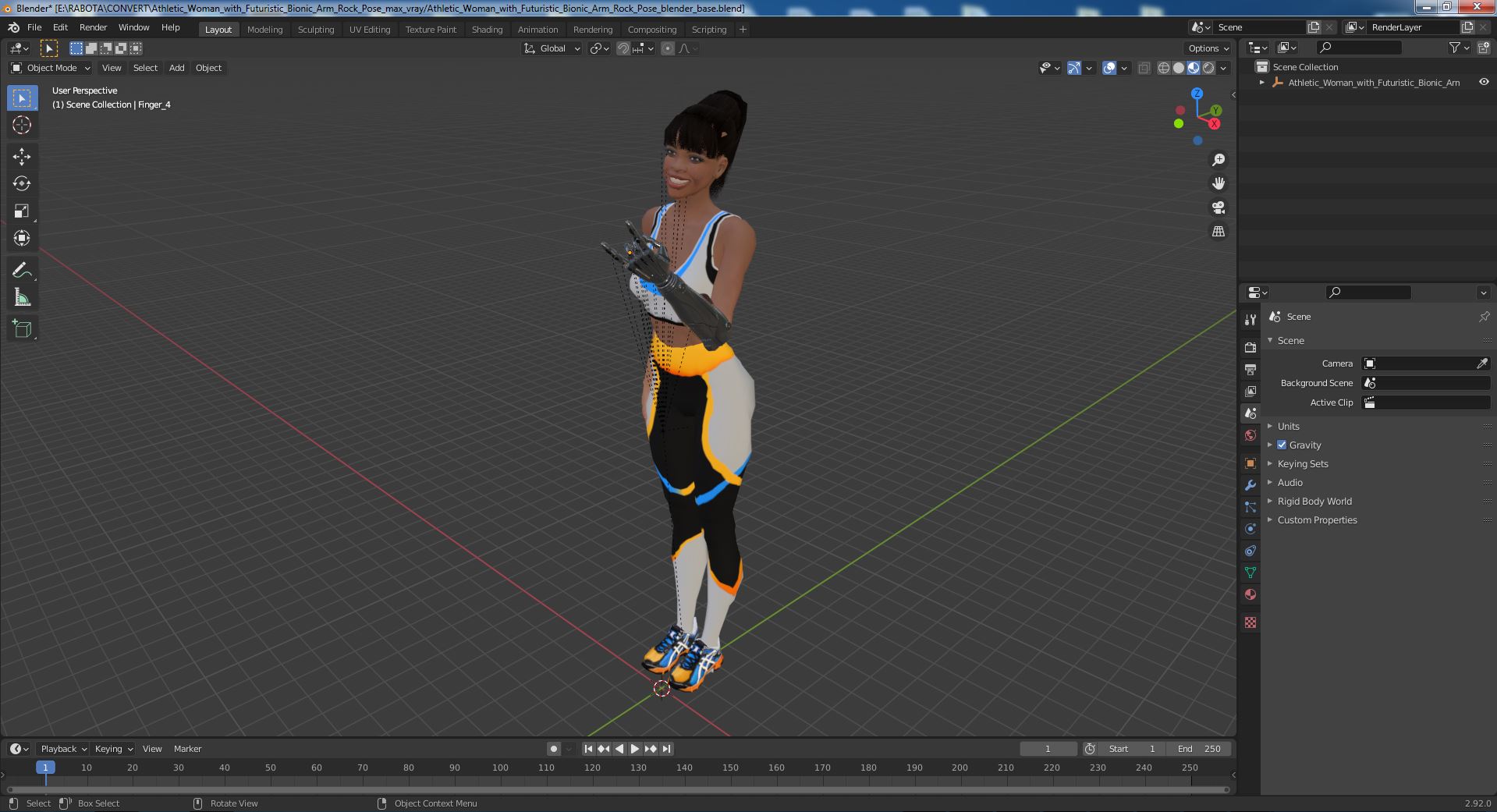This screenshot has width=1497, height=812.
Task: Open the Add menu in viewport header
Action: [177, 68]
